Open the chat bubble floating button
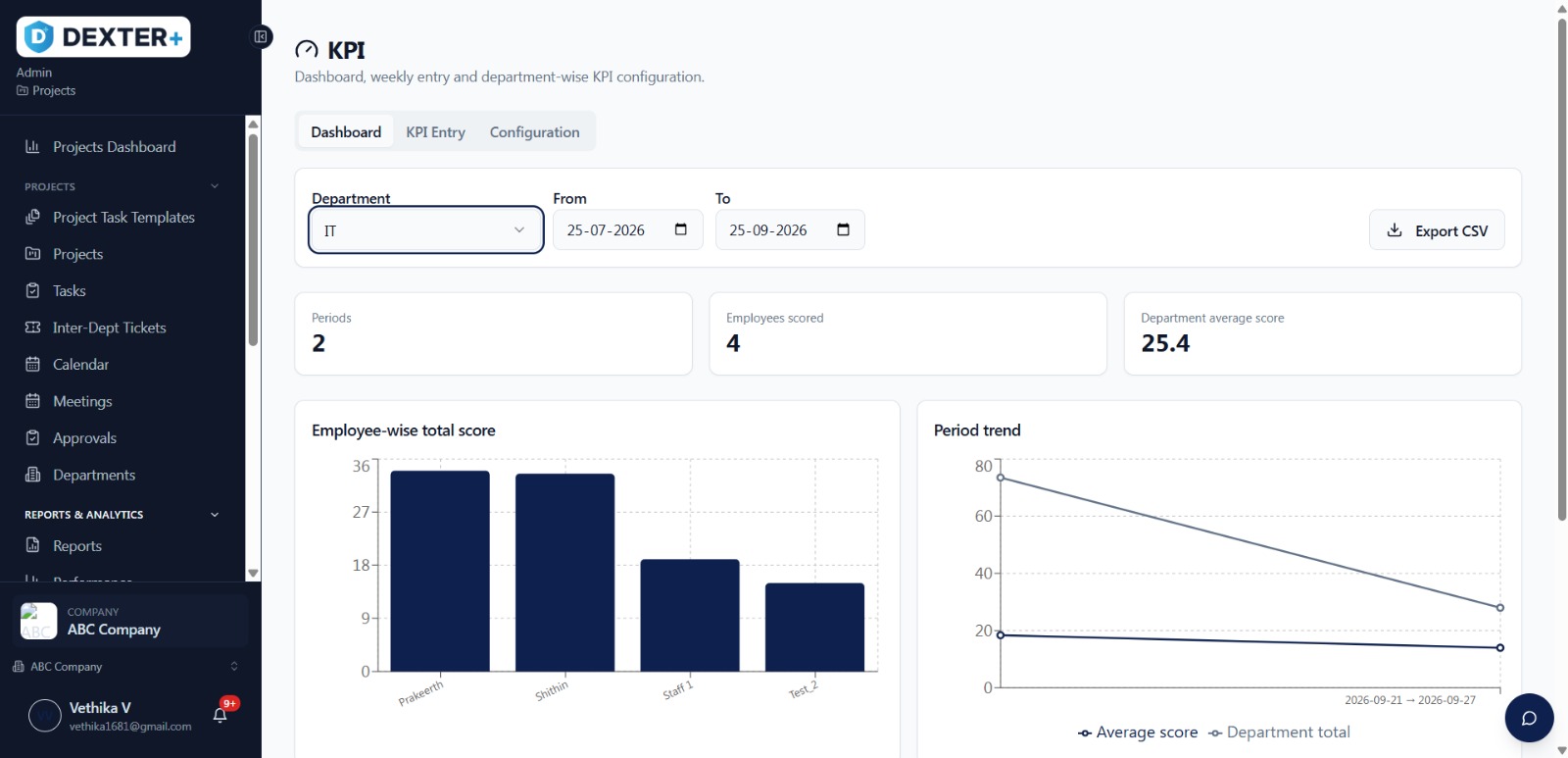This screenshot has height=758, width=1568. click(x=1529, y=718)
